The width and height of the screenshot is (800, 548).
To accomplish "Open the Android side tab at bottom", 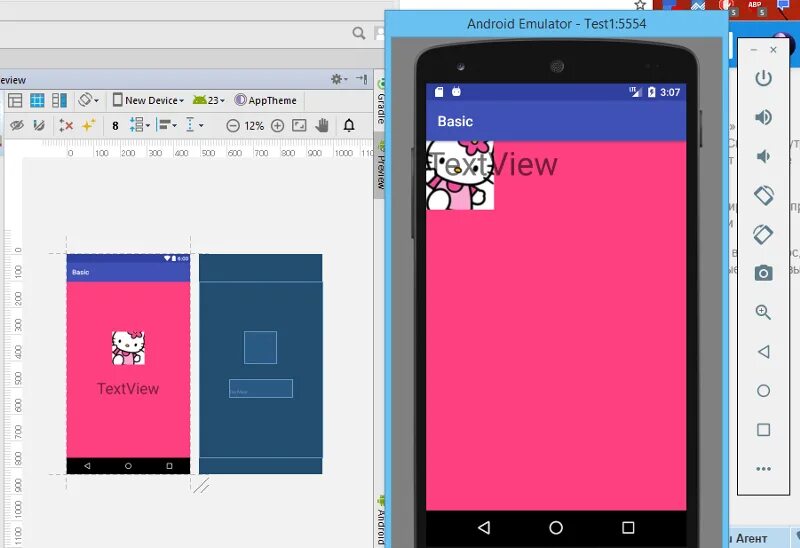I will coord(381,520).
